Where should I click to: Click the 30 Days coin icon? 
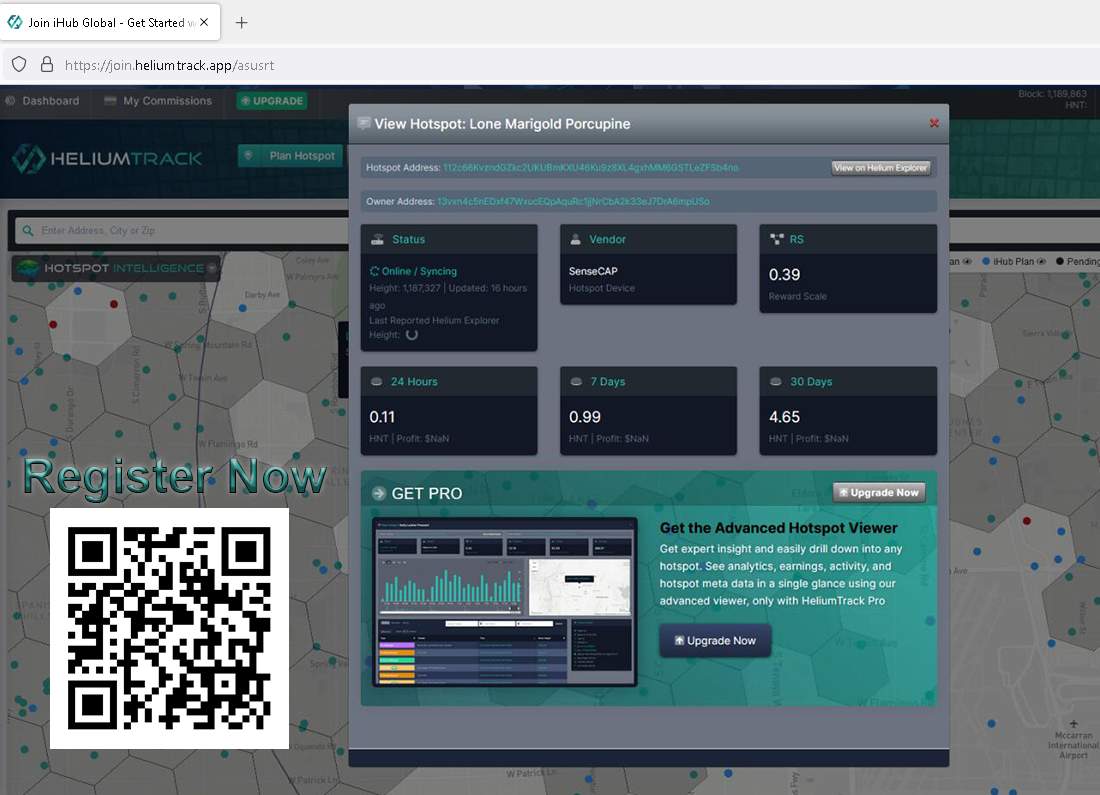[x=776, y=382]
